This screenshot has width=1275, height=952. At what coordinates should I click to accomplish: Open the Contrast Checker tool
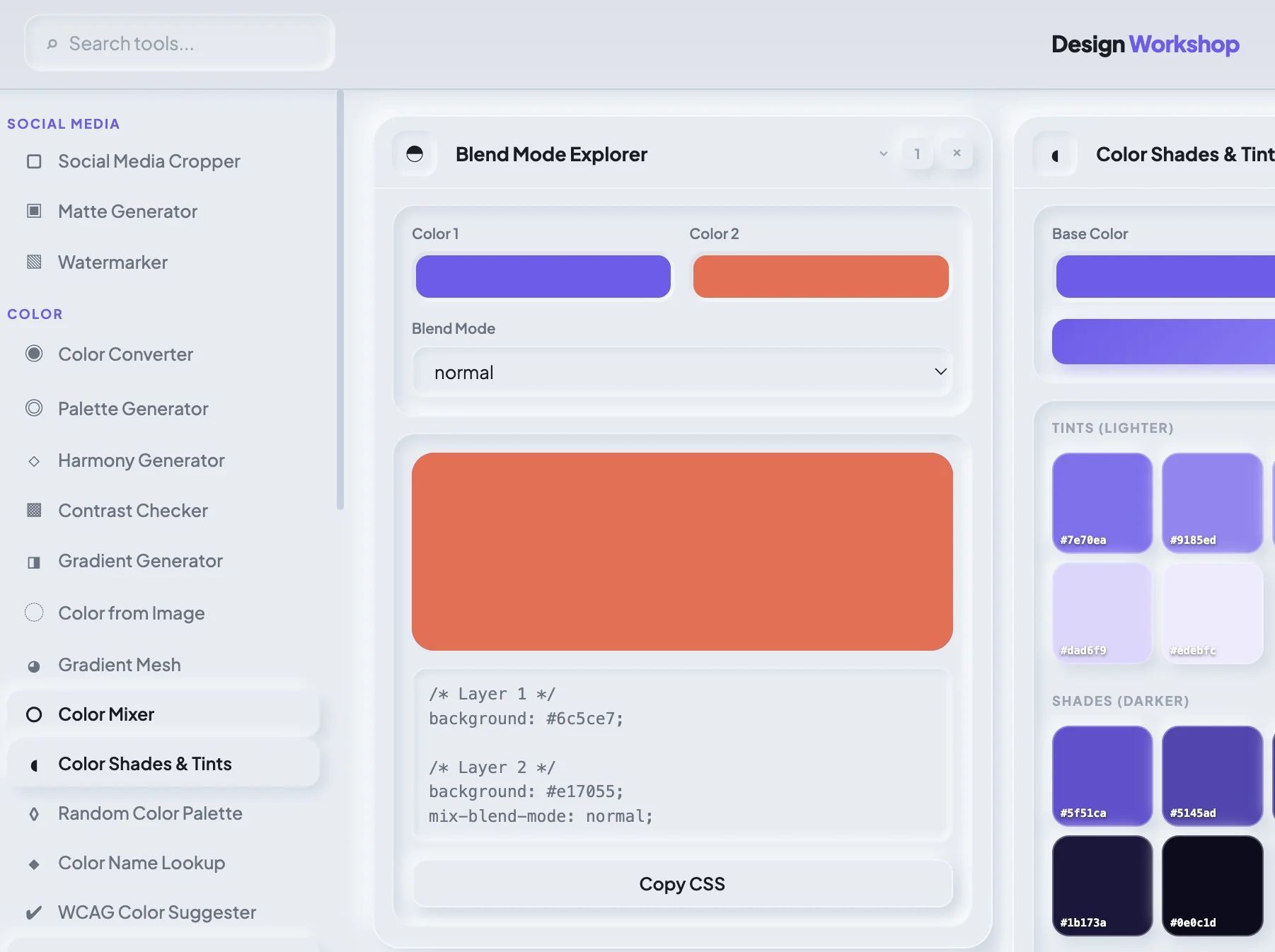pos(133,510)
